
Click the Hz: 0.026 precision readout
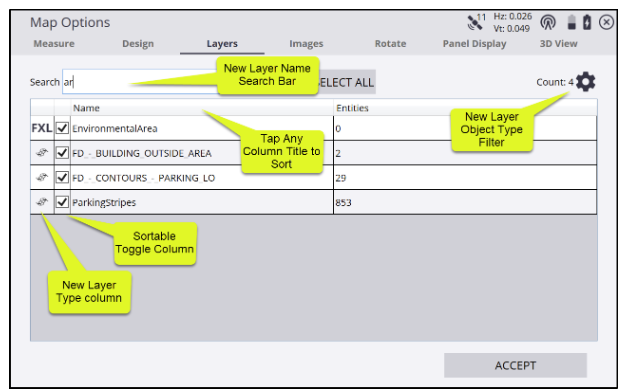coord(513,16)
